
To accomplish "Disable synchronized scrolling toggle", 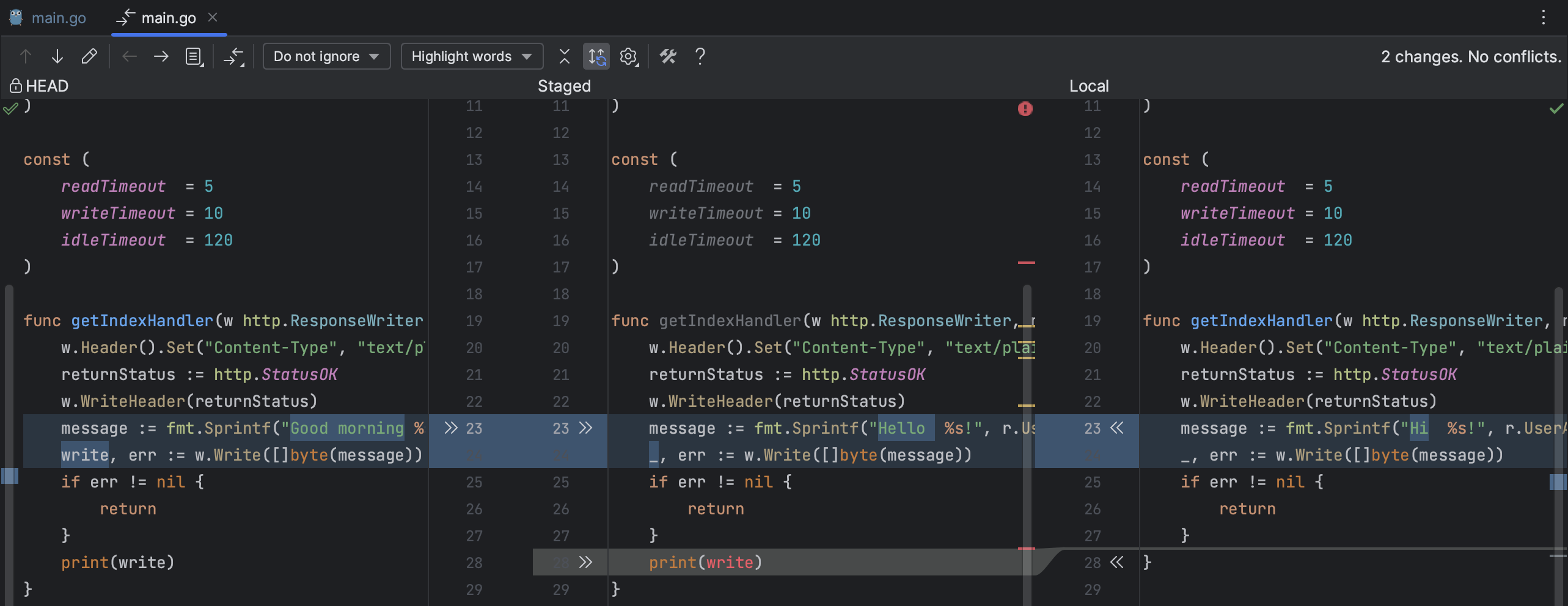I will point(596,56).
